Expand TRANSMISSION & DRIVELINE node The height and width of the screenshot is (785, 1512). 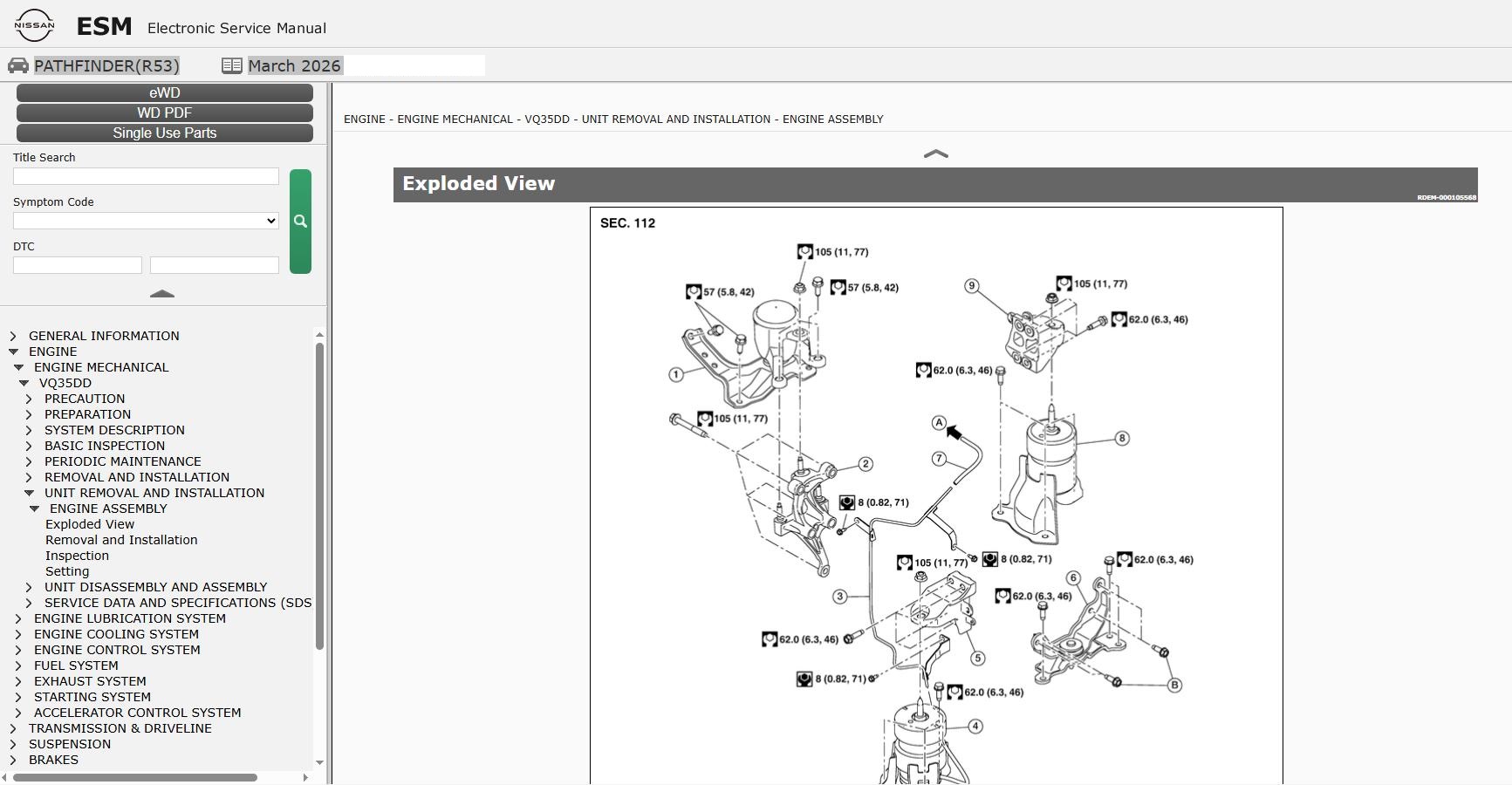(x=13, y=728)
